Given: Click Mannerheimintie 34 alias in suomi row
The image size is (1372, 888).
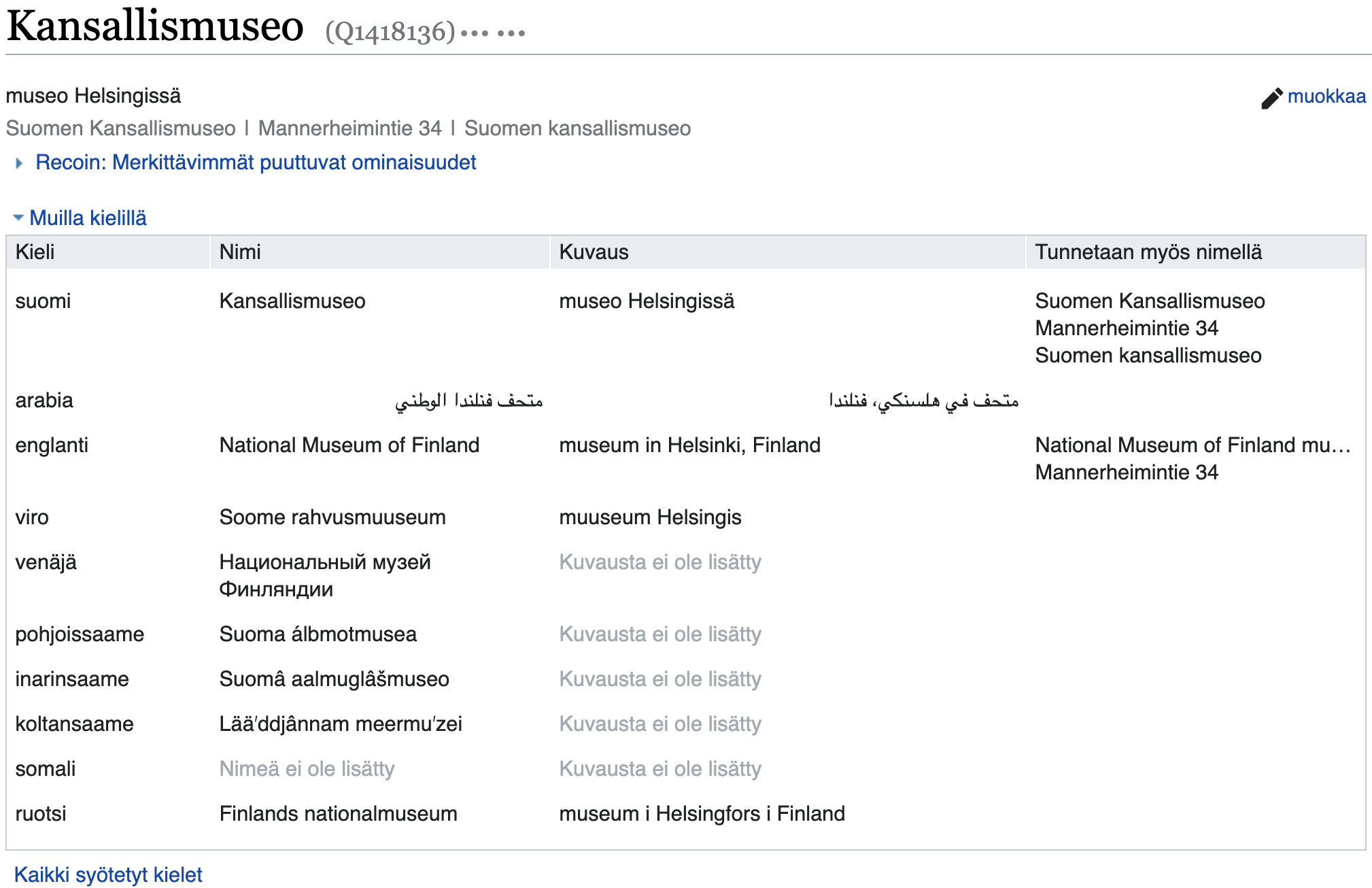Looking at the screenshot, I should coord(1127,328).
